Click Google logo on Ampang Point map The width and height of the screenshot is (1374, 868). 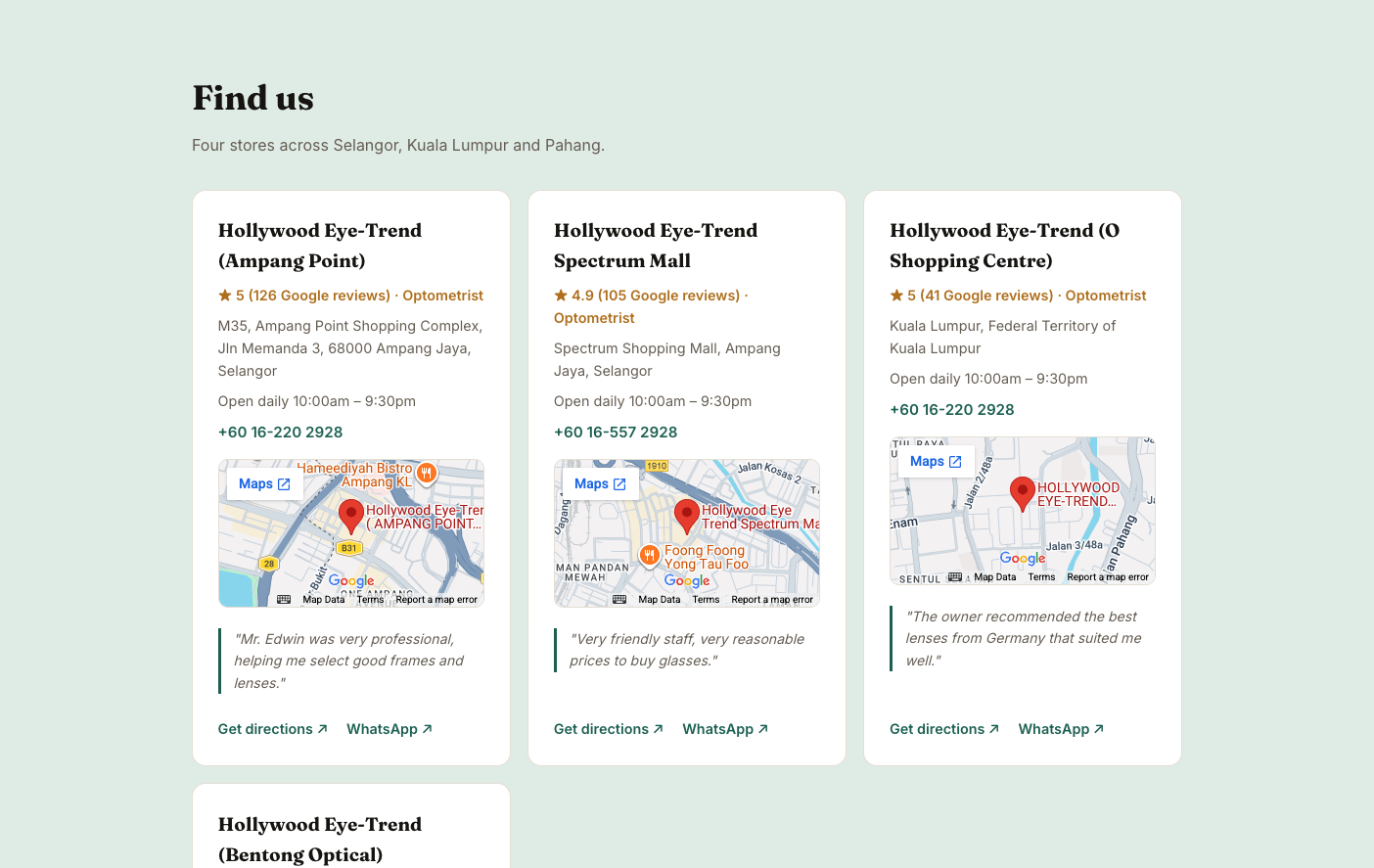pyautogui.click(x=351, y=580)
